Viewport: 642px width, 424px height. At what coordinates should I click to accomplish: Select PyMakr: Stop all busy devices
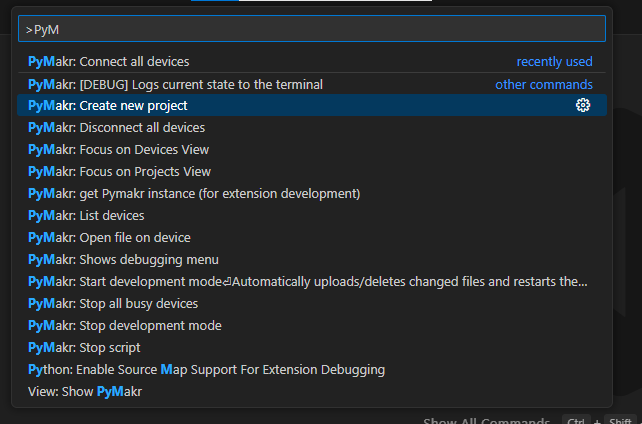(x=113, y=304)
